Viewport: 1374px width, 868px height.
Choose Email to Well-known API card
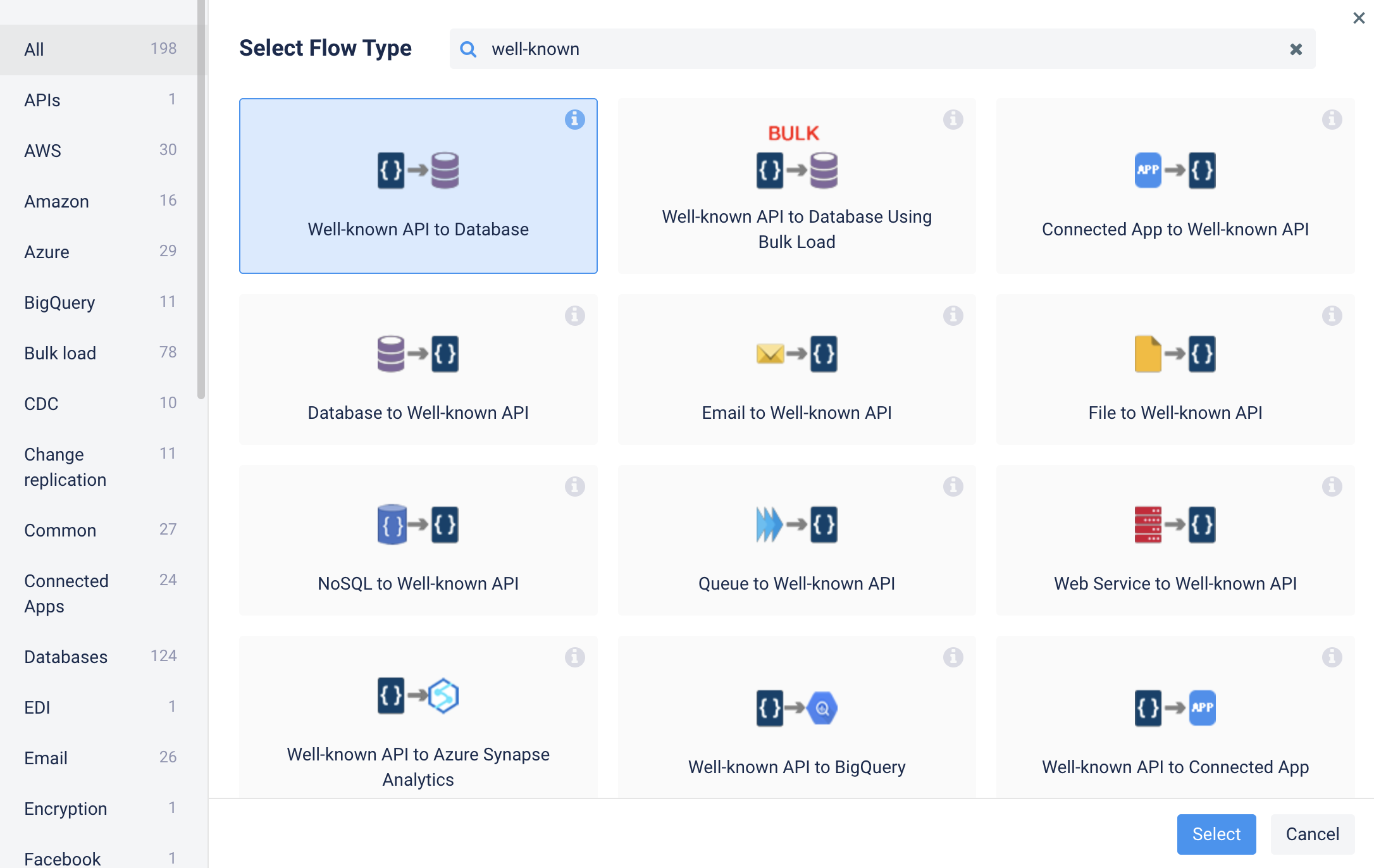point(796,369)
